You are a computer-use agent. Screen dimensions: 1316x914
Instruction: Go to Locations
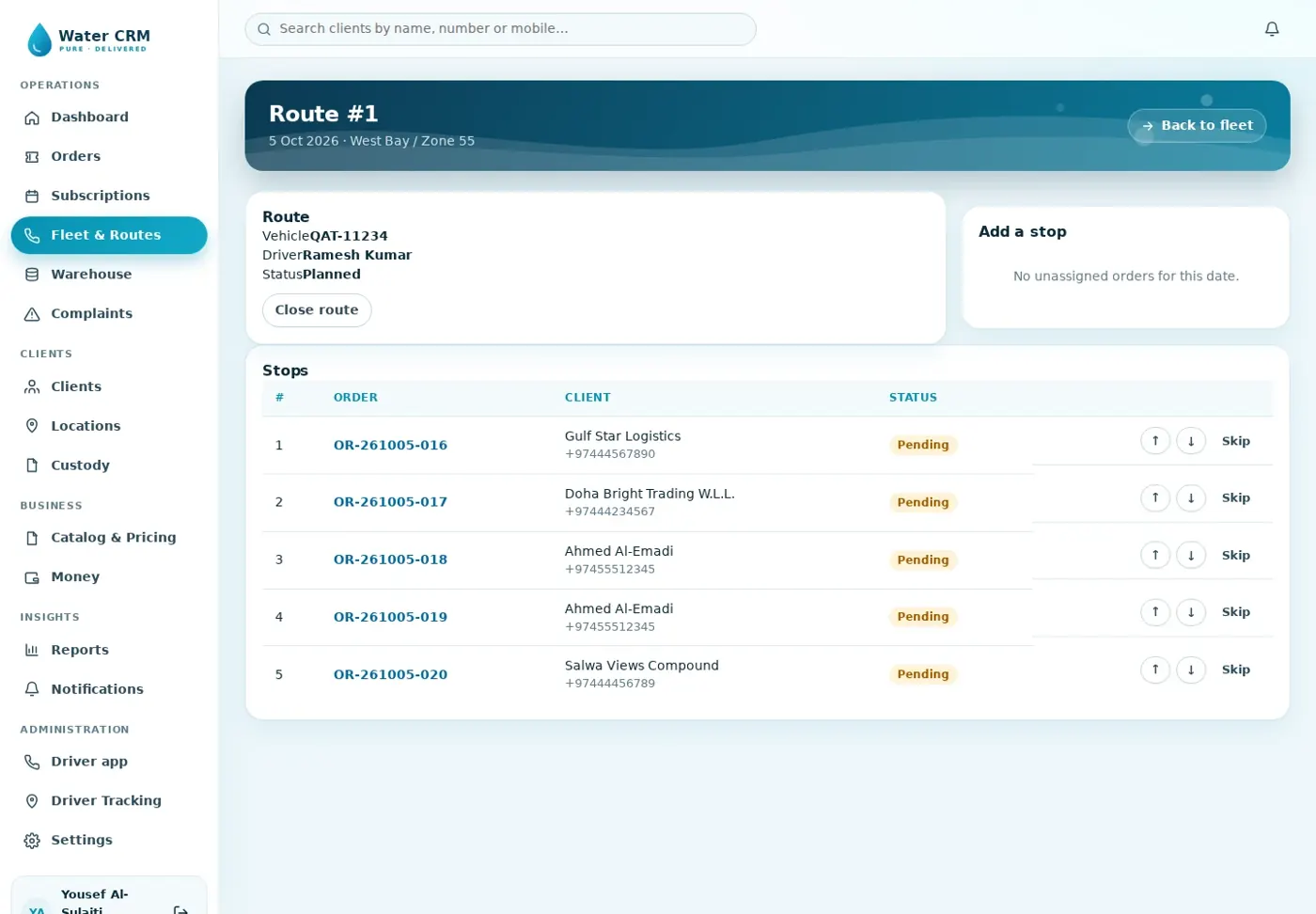109,426
